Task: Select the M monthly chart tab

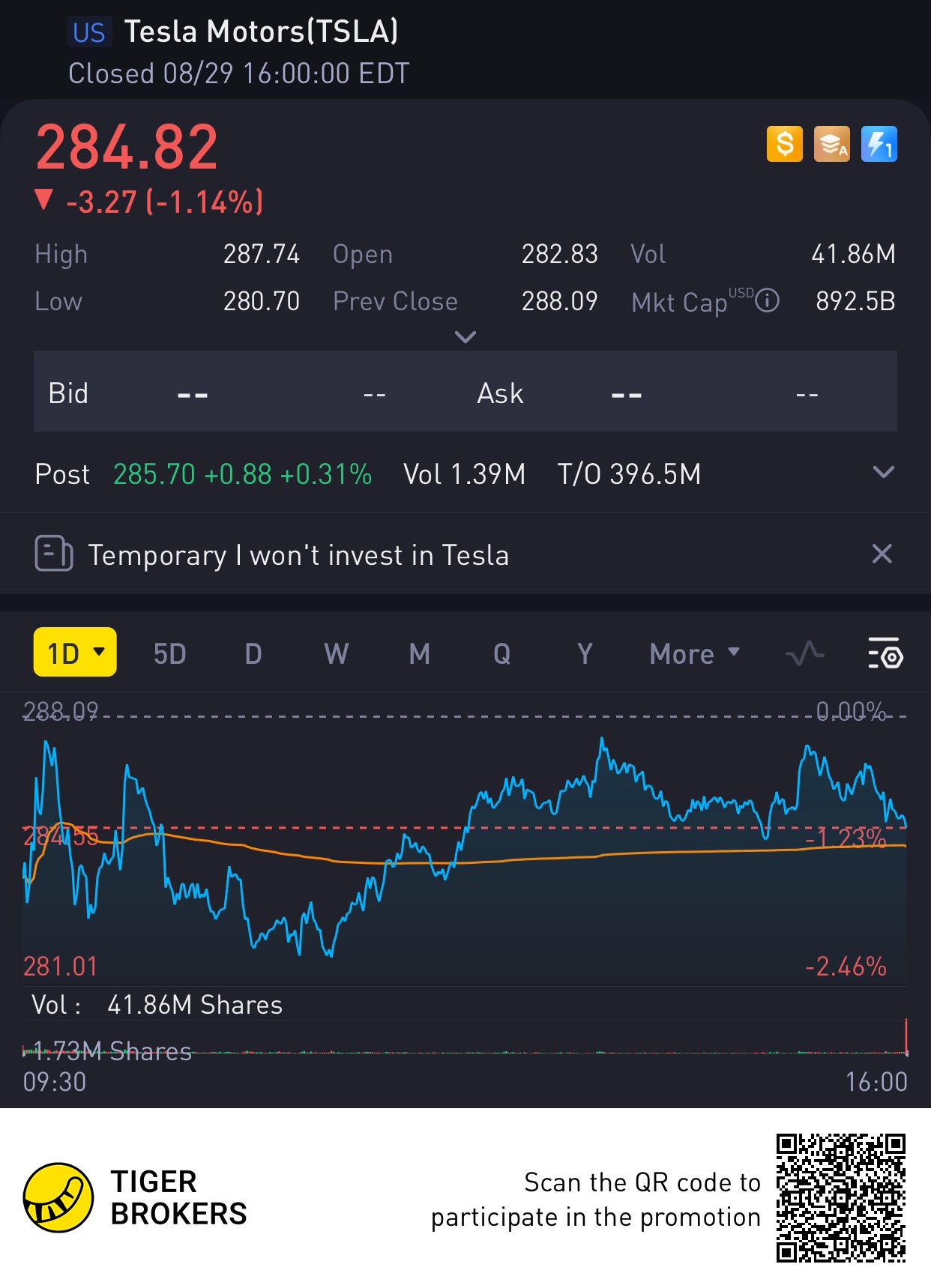Action: click(x=419, y=653)
